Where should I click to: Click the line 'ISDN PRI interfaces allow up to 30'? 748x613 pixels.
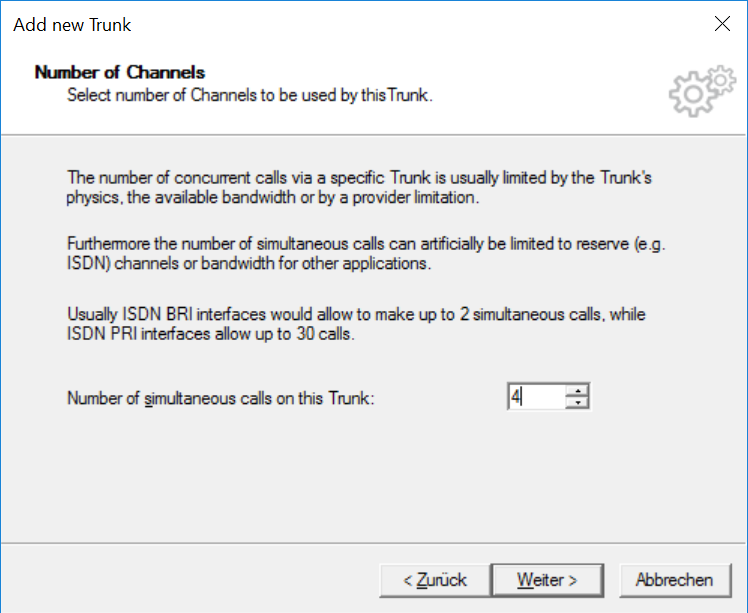(x=210, y=333)
